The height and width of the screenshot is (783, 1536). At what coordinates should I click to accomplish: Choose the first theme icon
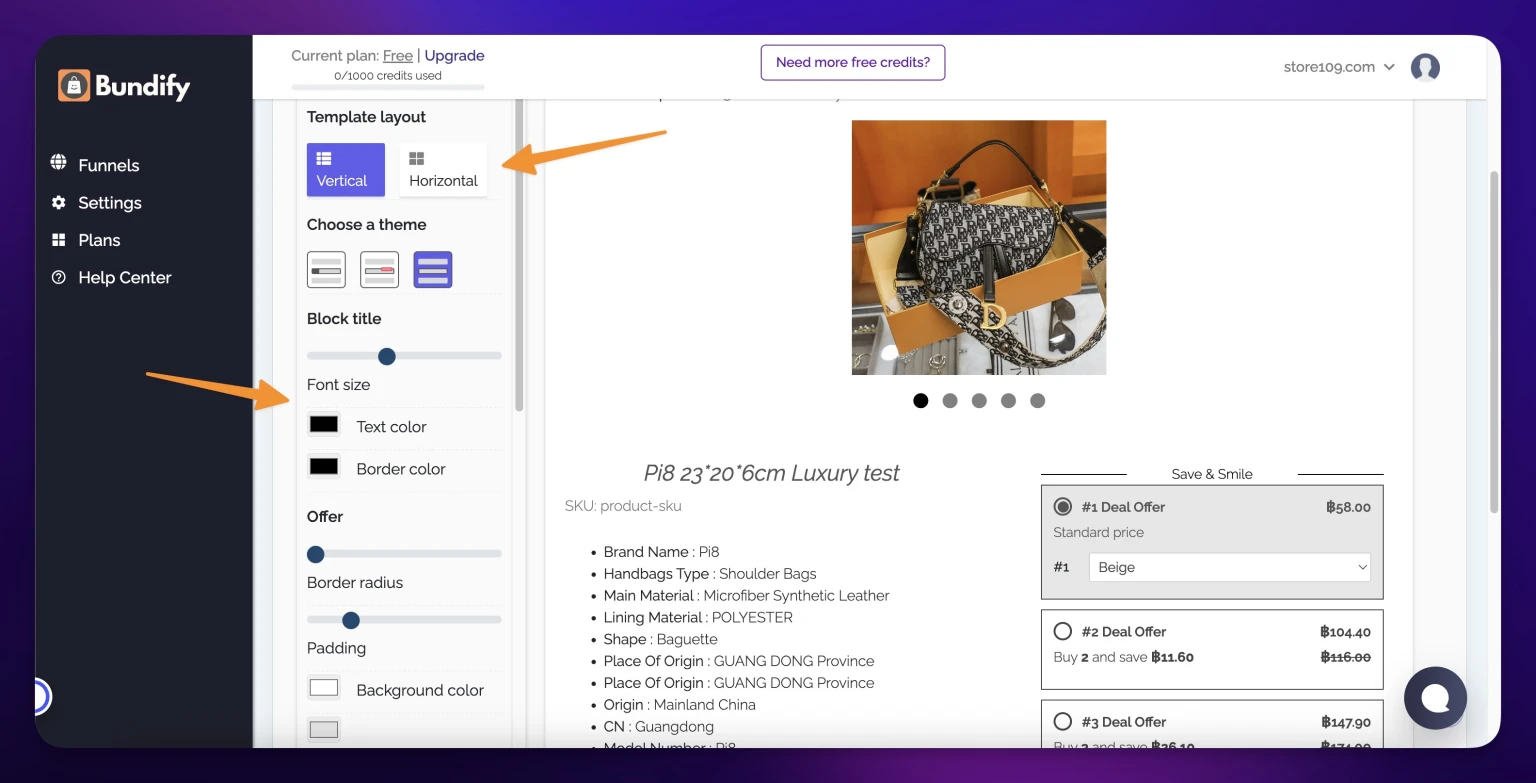326,270
